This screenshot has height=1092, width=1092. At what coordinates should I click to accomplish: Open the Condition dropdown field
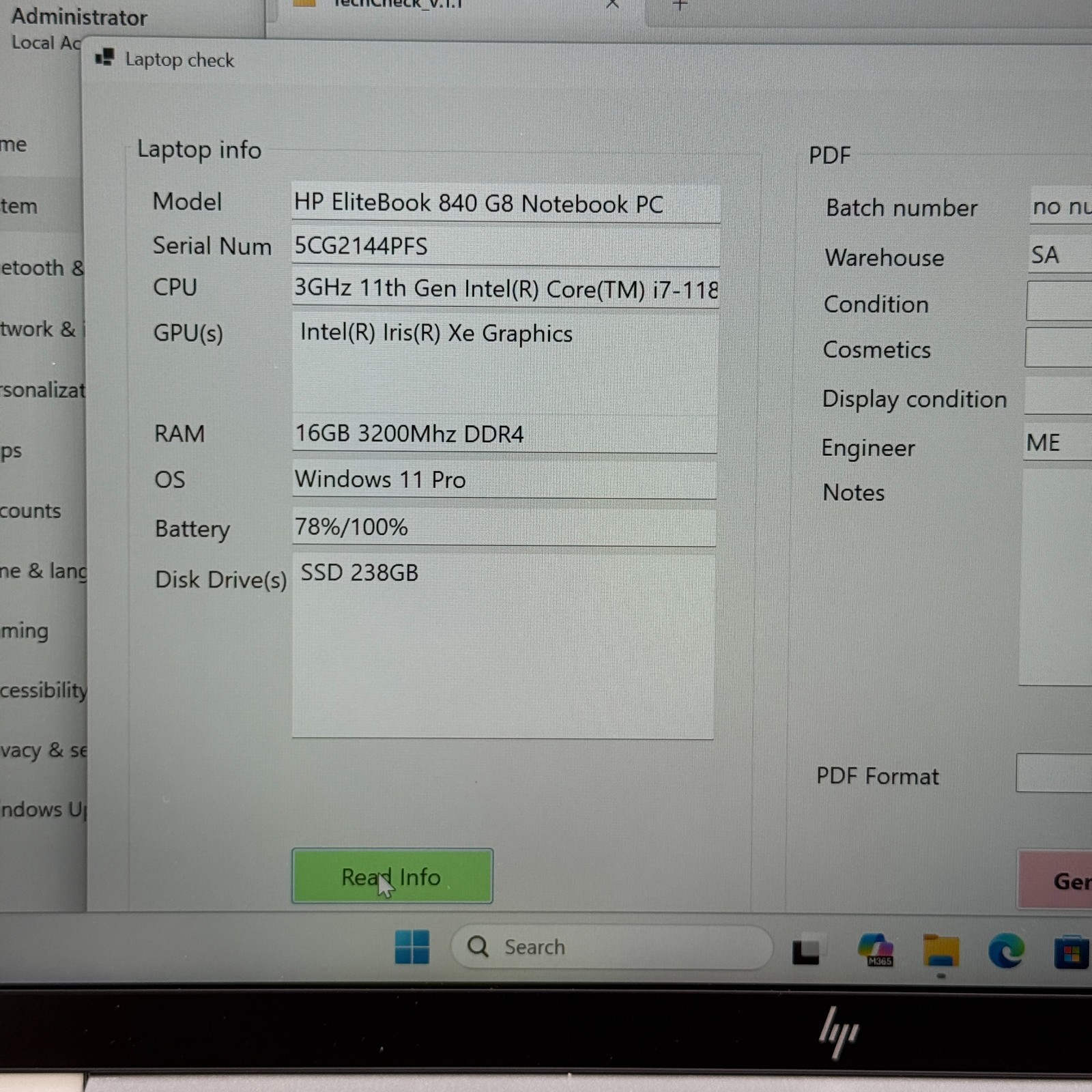pos(1059,301)
